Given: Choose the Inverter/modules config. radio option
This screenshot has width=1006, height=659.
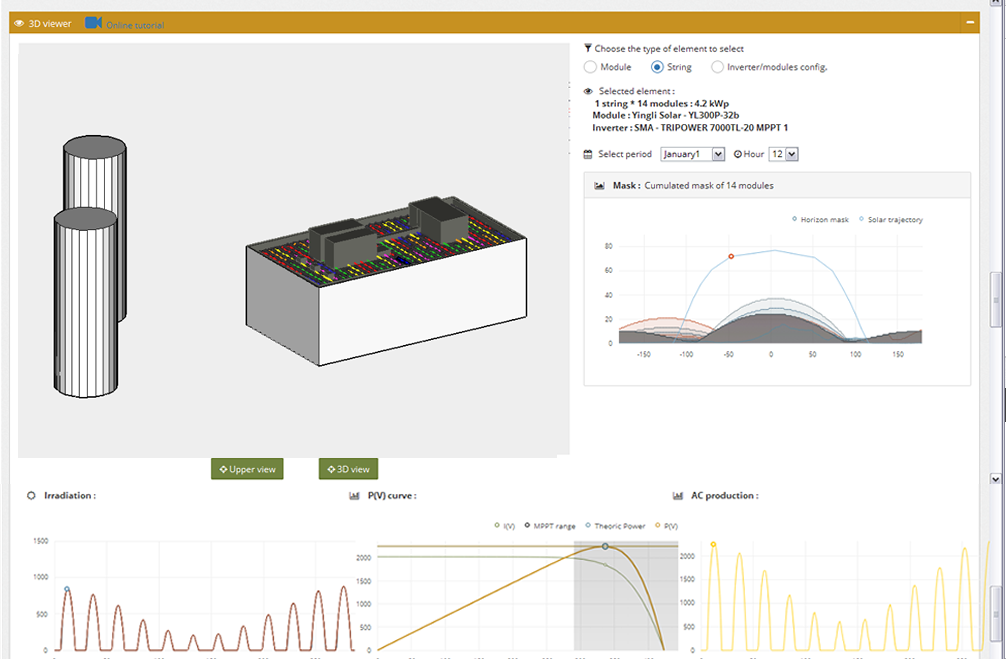Looking at the screenshot, I should point(717,67).
